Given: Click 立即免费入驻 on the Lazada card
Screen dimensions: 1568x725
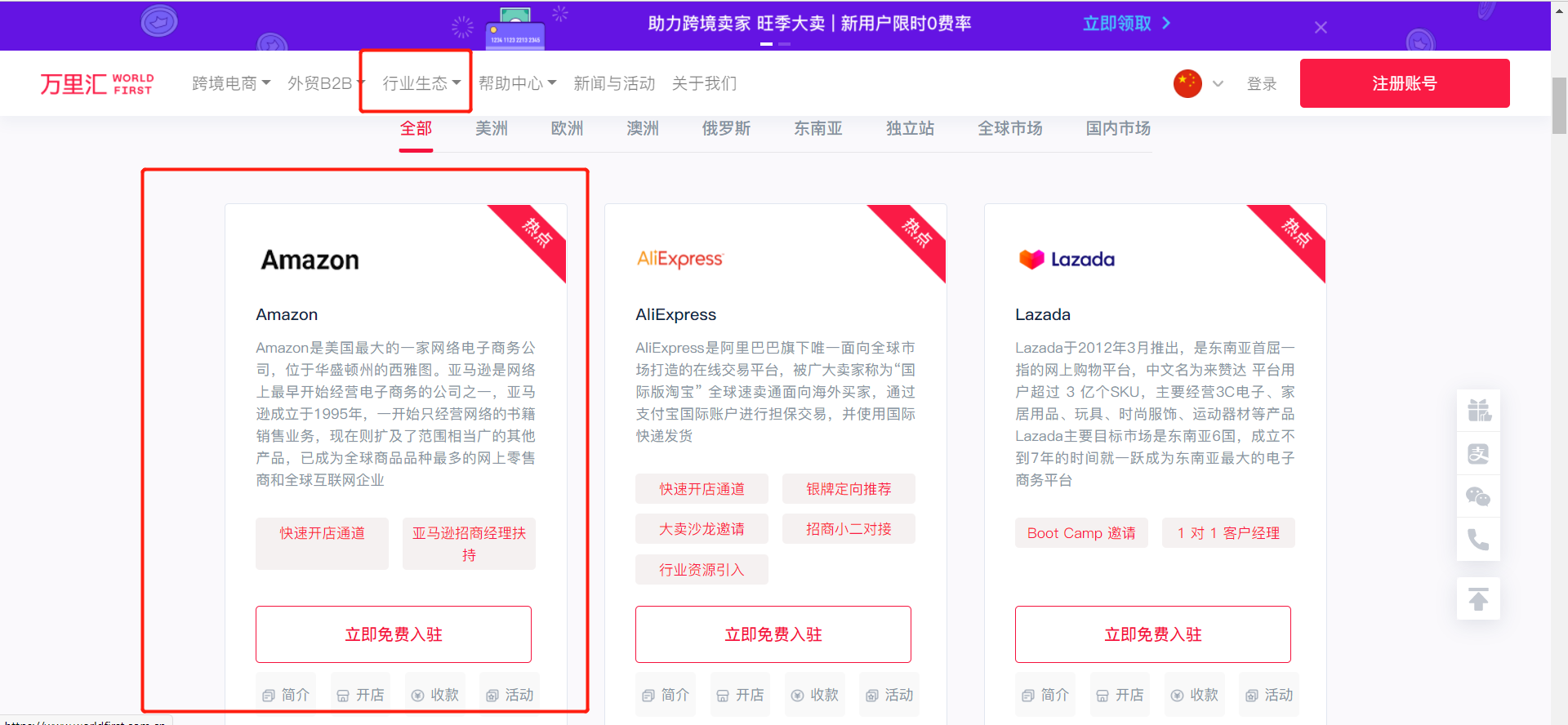Looking at the screenshot, I should click(1153, 634).
